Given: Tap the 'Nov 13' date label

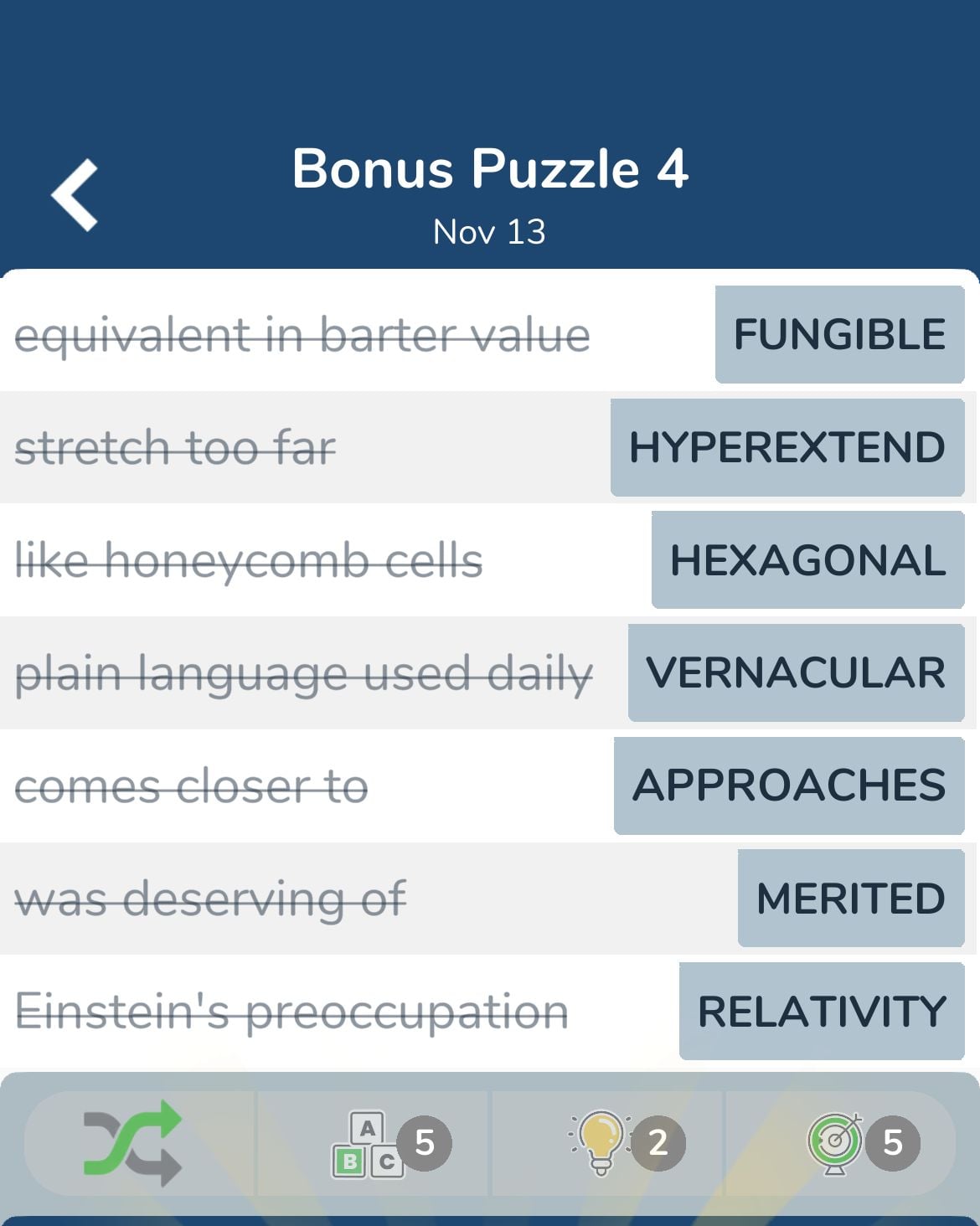Looking at the screenshot, I should [489, 232].
